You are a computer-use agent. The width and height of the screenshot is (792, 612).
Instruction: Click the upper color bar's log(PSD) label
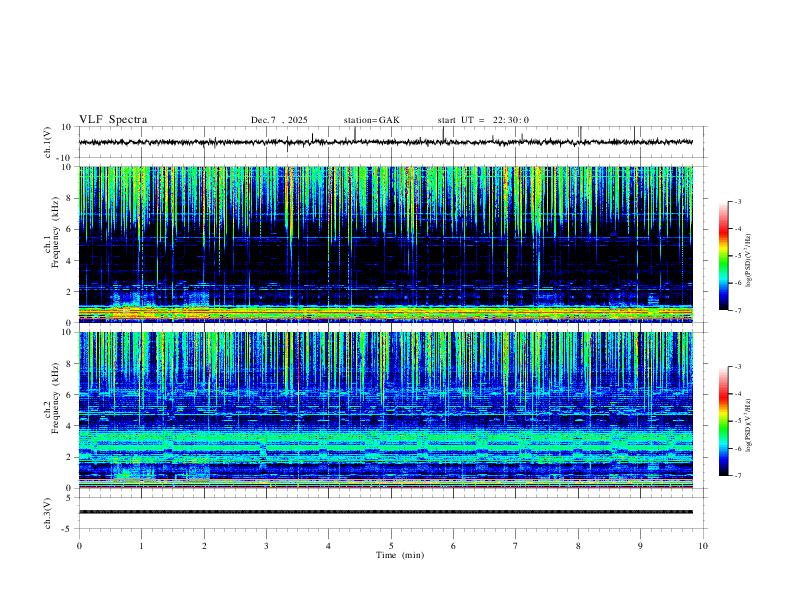click(x=749, y=261)
